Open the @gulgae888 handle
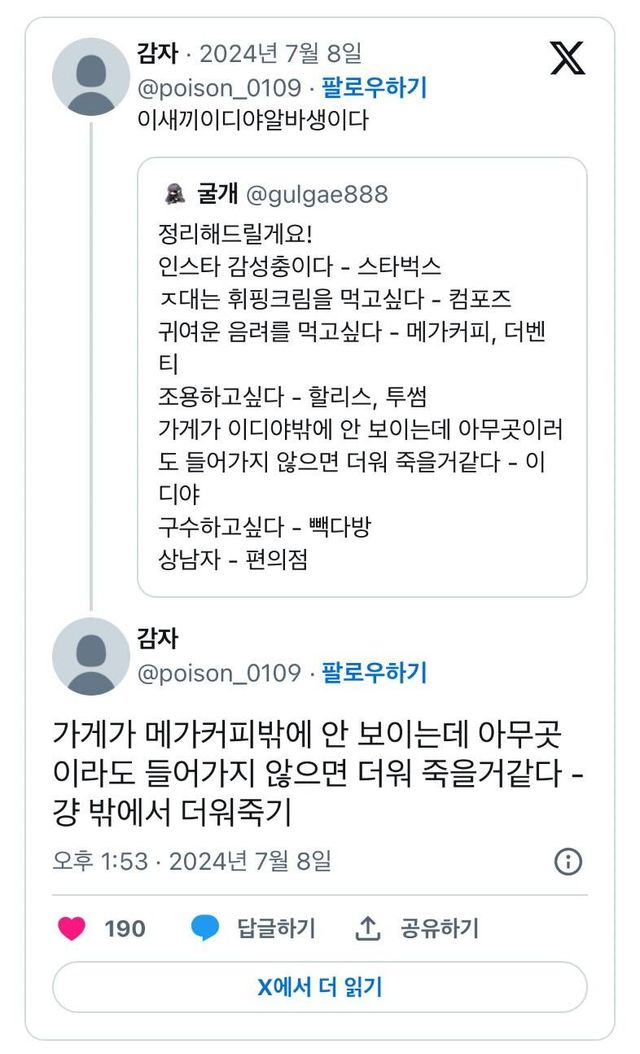This screenshot has height=1054, width=640. point(316,194)
